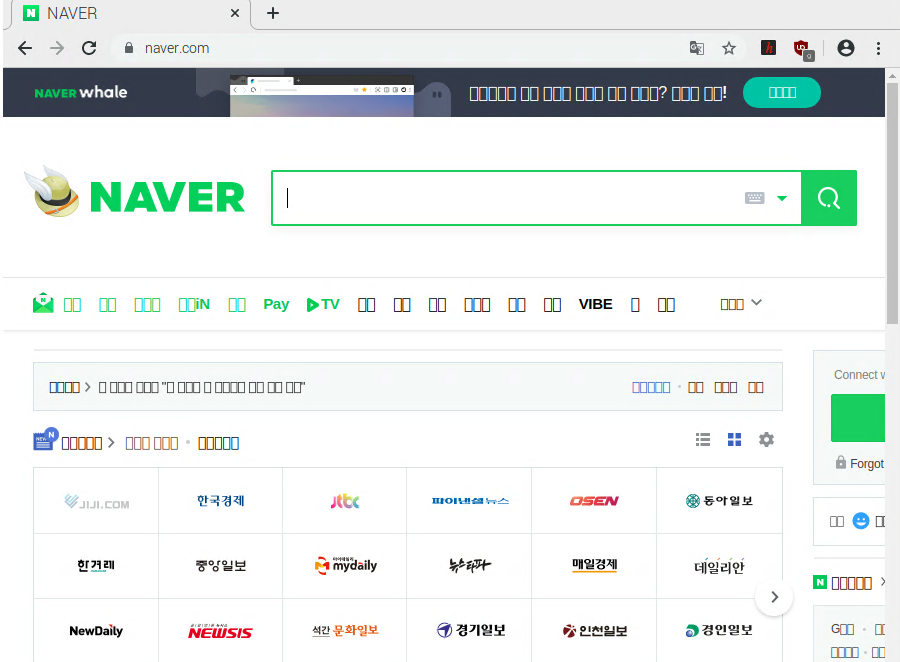Click the green search magnifier button
Viewport: 900px width, 662px height.
click(x=829, y=198)
